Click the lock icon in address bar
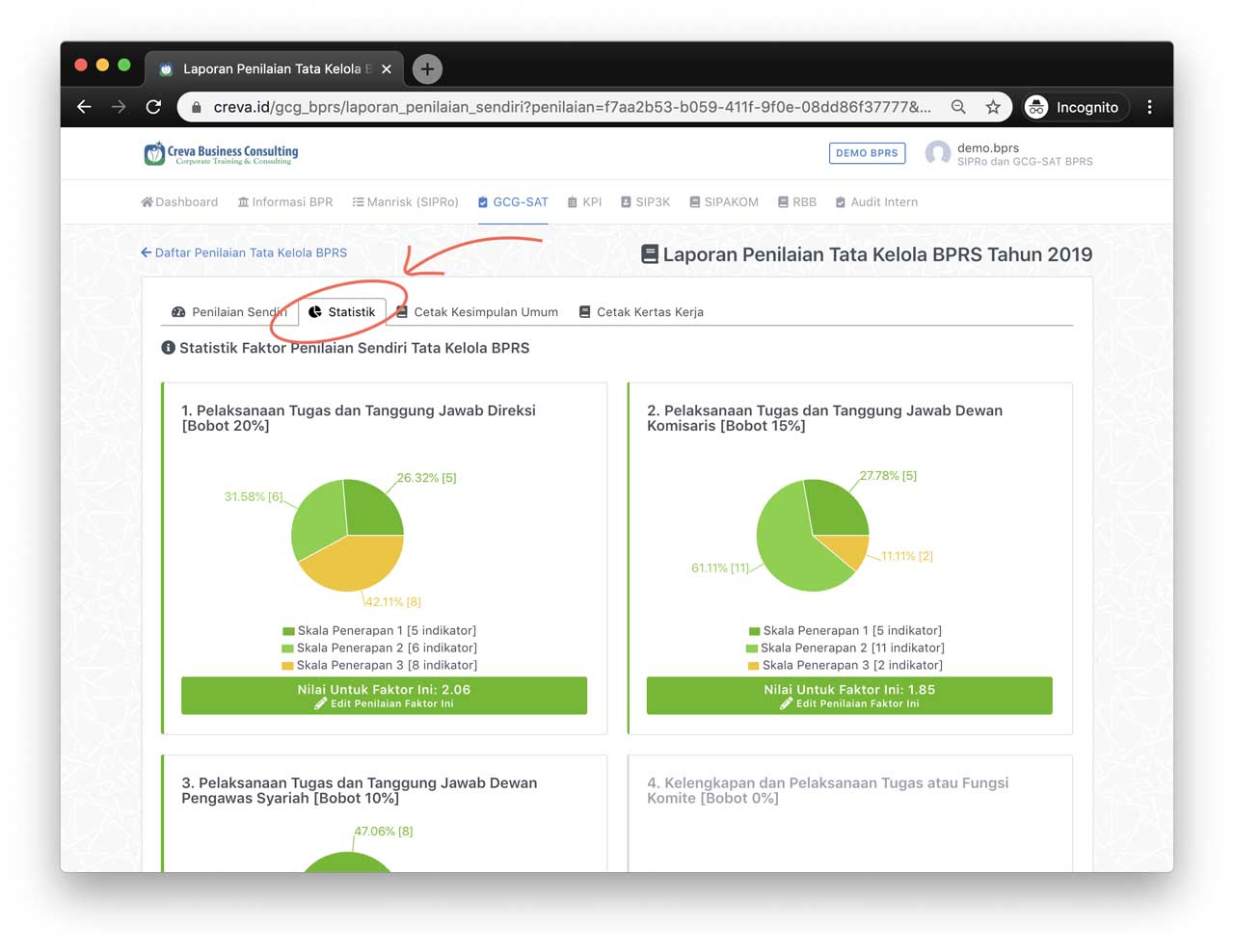Viewport: 1234px width, 952px height. pyautogui.click(x=197, y=107)
